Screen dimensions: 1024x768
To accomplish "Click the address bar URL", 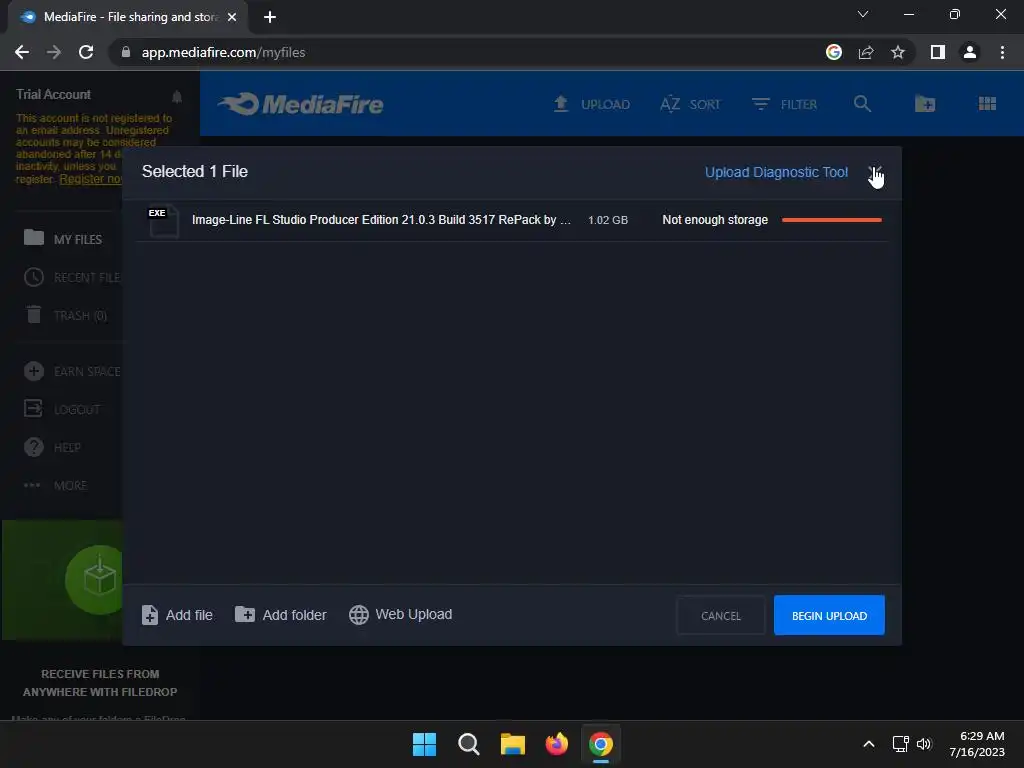I will tap(223, 52).
